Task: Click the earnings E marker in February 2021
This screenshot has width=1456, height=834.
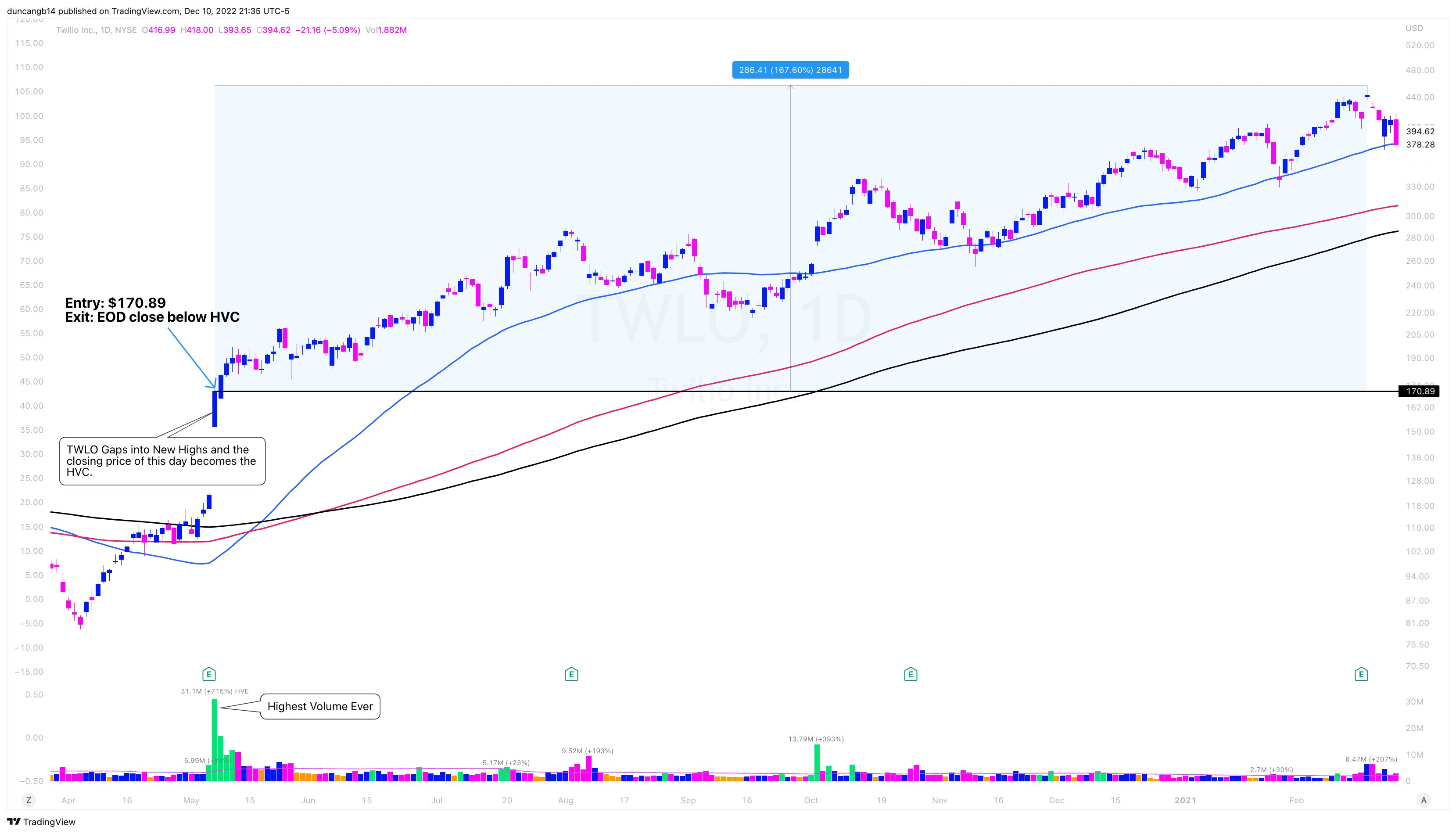Action: [x=1361, y=674]
